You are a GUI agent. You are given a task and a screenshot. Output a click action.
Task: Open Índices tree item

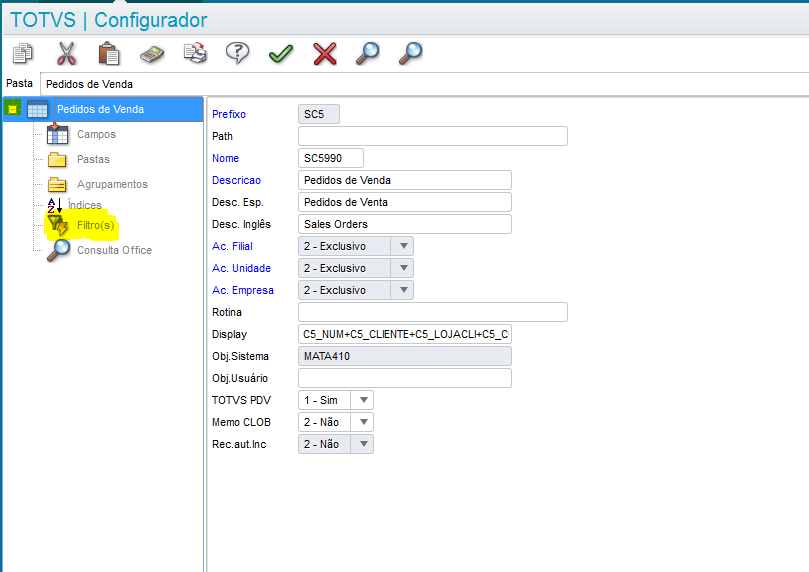coord(85,205)
